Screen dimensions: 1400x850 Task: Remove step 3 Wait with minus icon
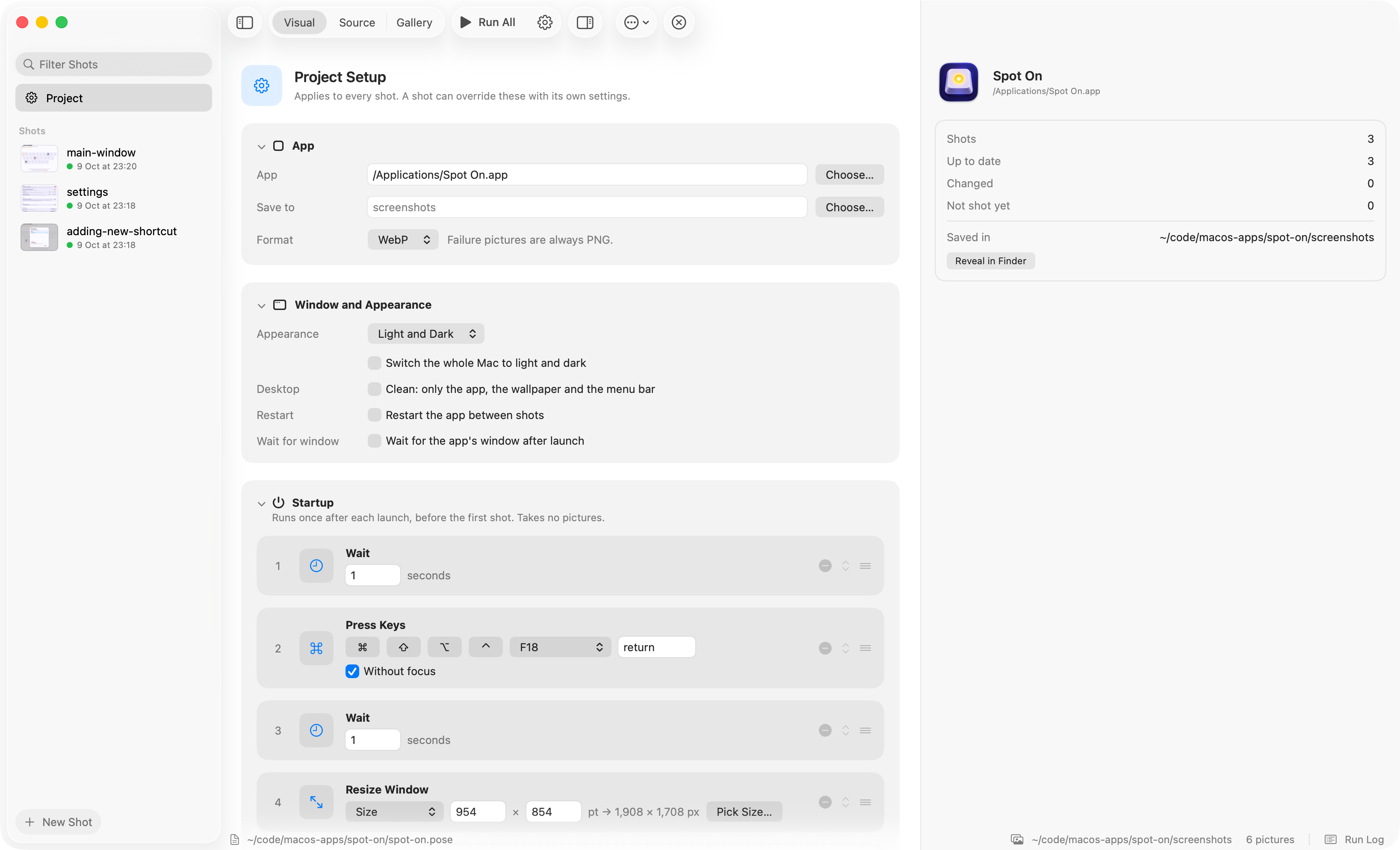coord(825,731)
